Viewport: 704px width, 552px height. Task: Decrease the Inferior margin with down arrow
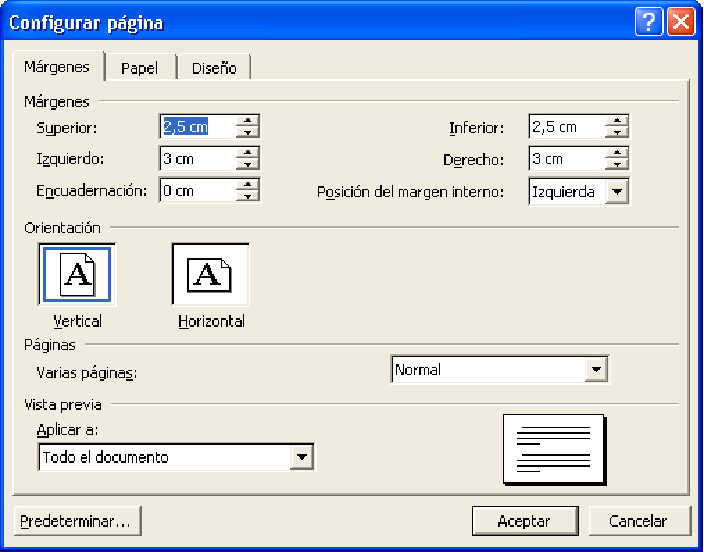point(617,132)
